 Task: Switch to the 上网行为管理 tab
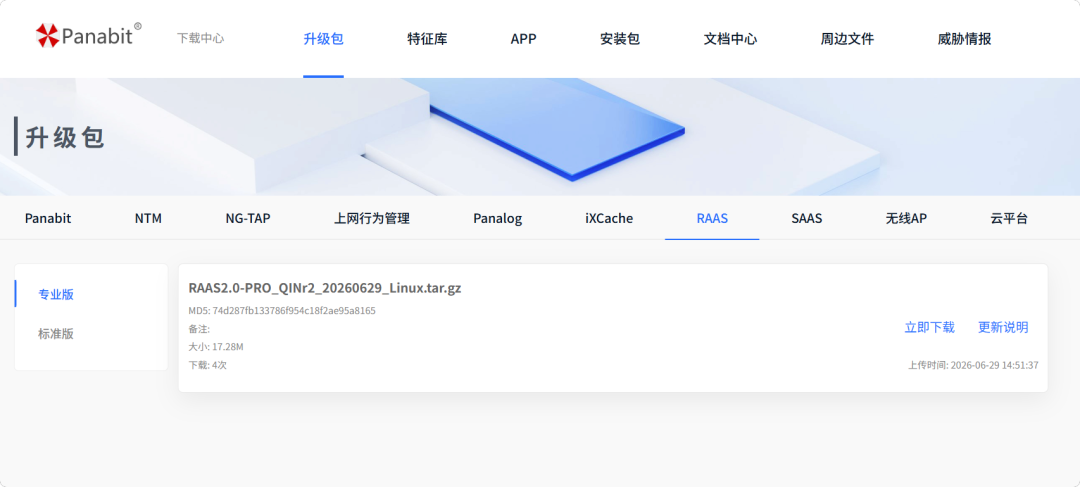372,218
